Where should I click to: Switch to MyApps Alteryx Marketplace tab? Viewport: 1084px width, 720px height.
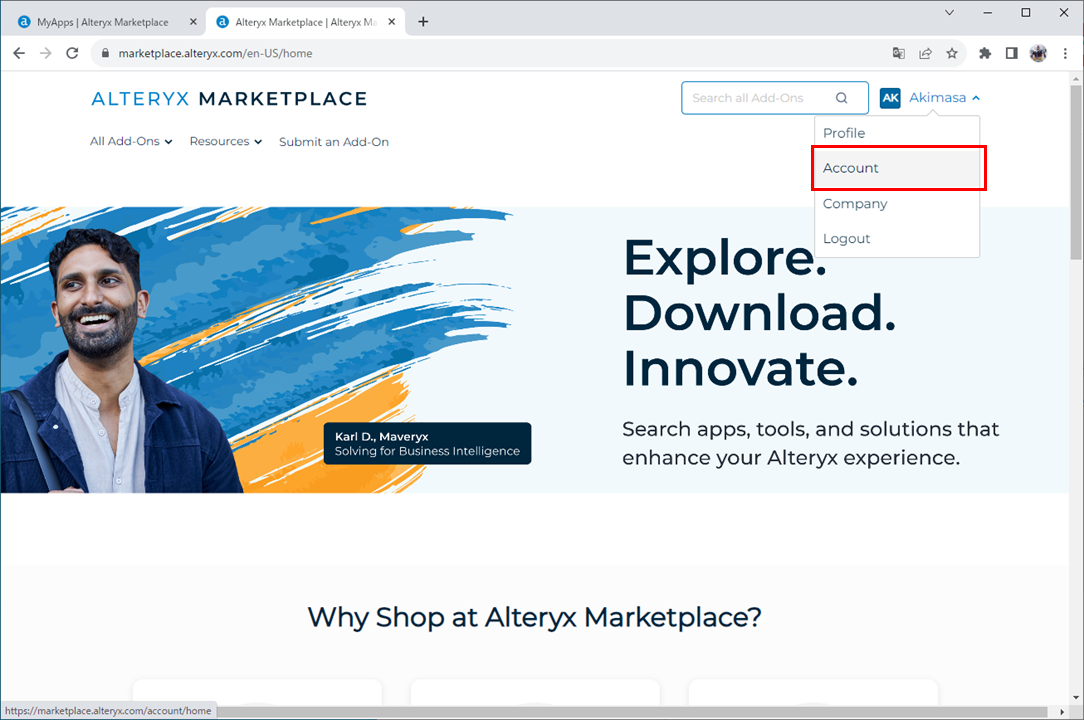coord(102,22)
